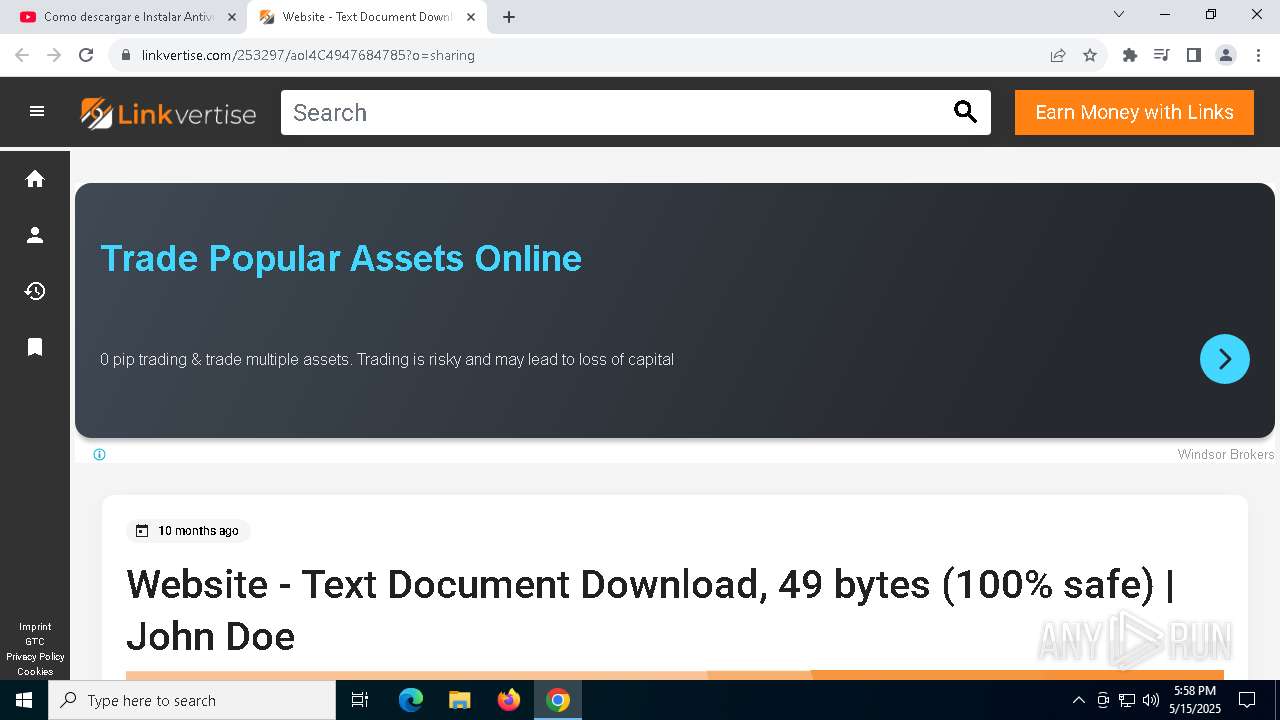Click the Website - Text Document Download title

pyautogui.click(x=650, y=610)
